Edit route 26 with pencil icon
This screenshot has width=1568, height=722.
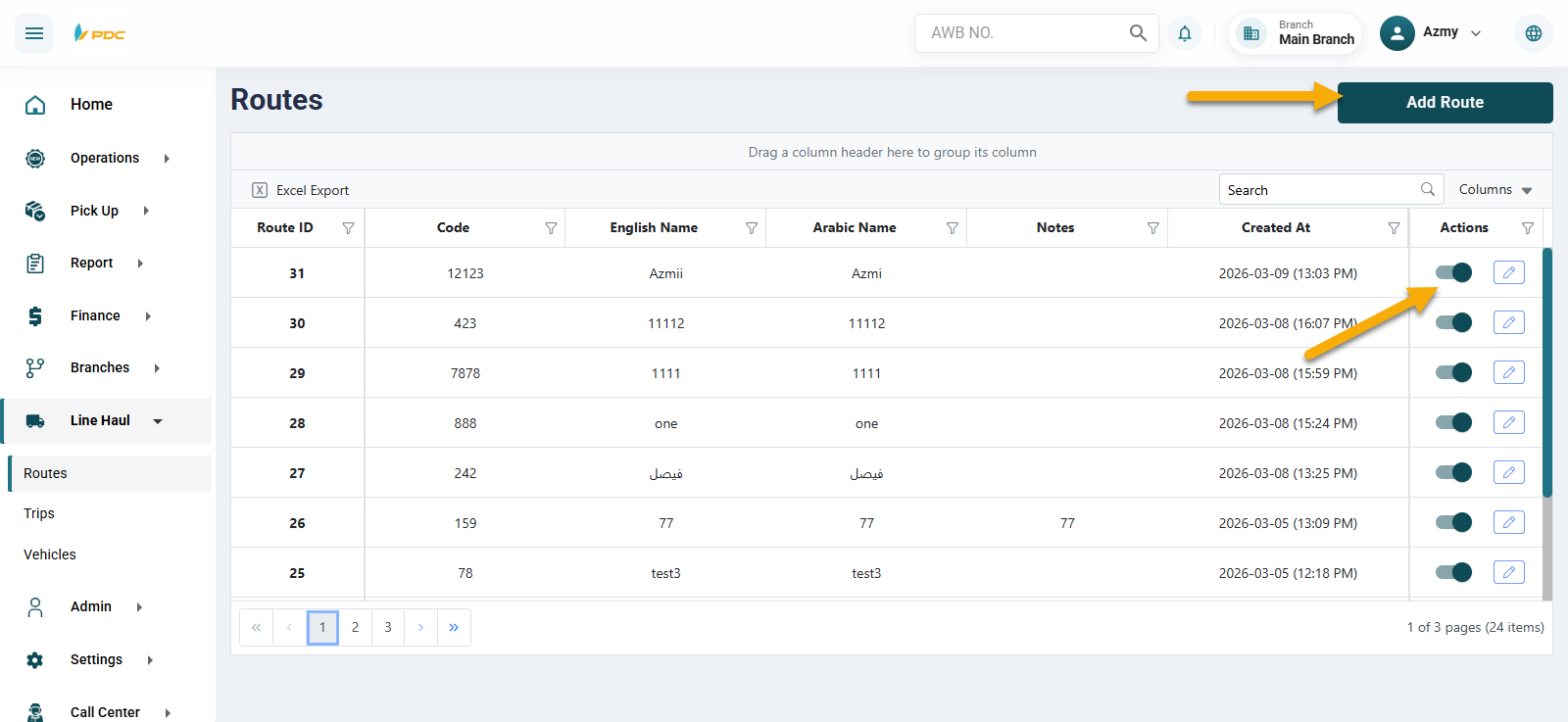1509,522
